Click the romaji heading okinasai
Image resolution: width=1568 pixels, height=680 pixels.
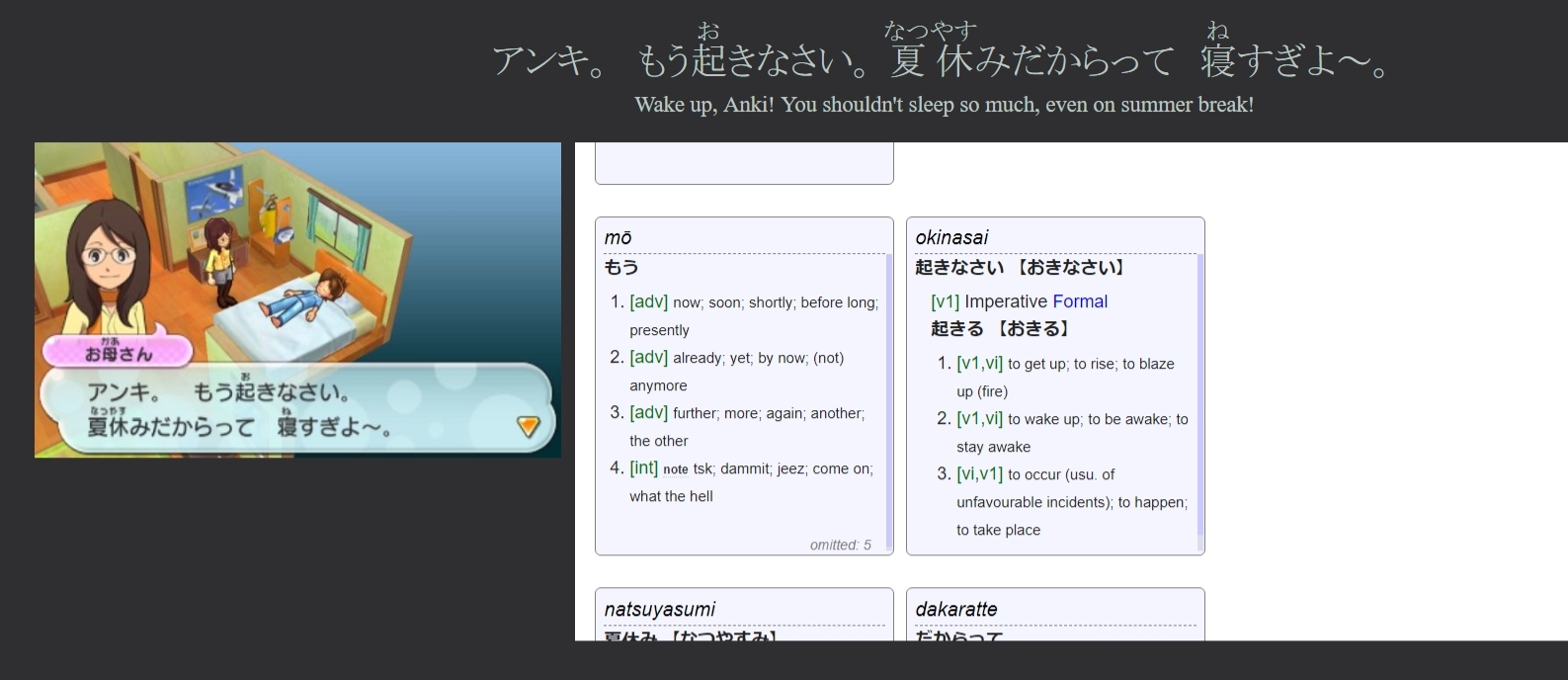coord(951,237)
